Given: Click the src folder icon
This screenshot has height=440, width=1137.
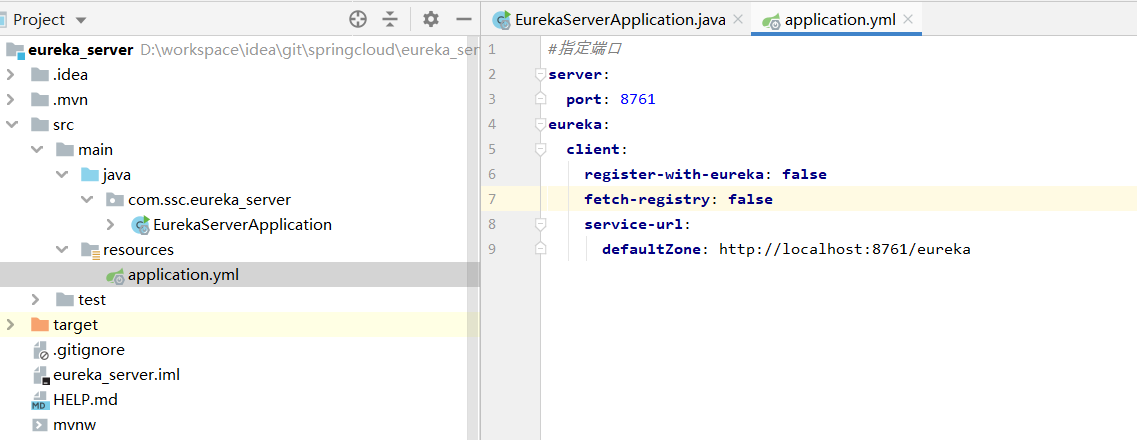Looking at the screenshot, I should (40, 125).
